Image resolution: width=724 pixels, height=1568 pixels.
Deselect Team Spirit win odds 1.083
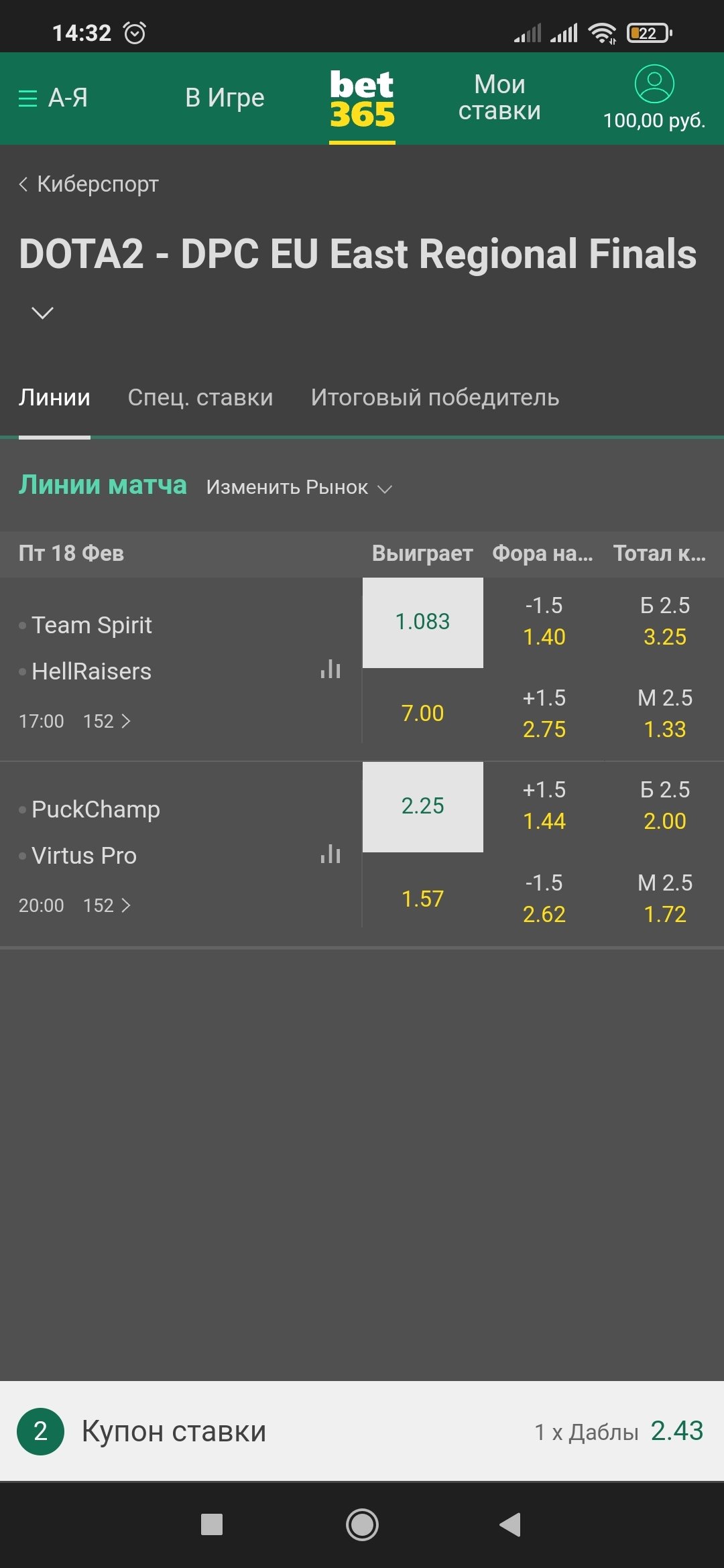point(422,622)
